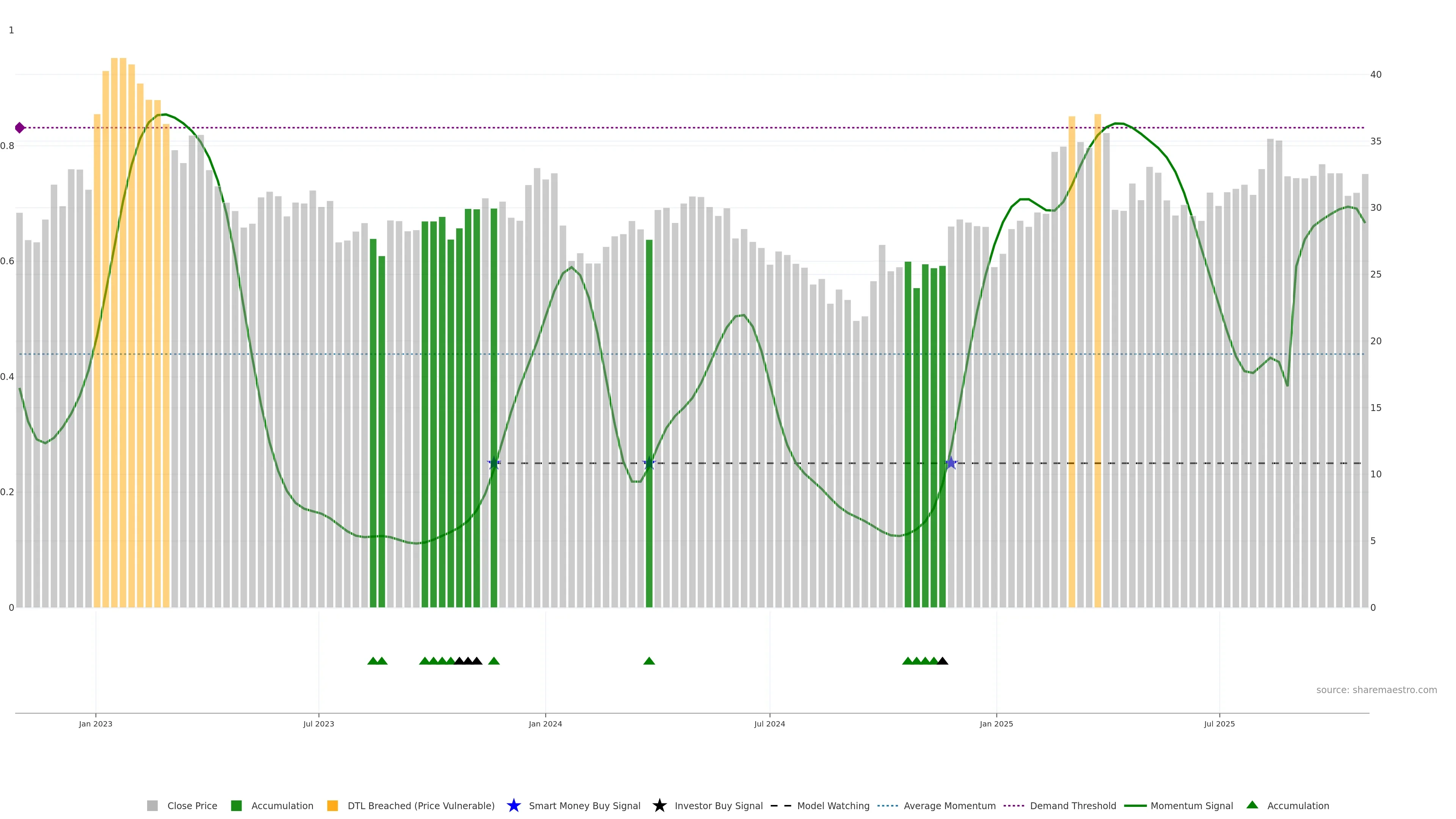Screen dimensions: 1456x819
Task: Click the blue star signal near January 2025
Action: (x=951, y=463)
